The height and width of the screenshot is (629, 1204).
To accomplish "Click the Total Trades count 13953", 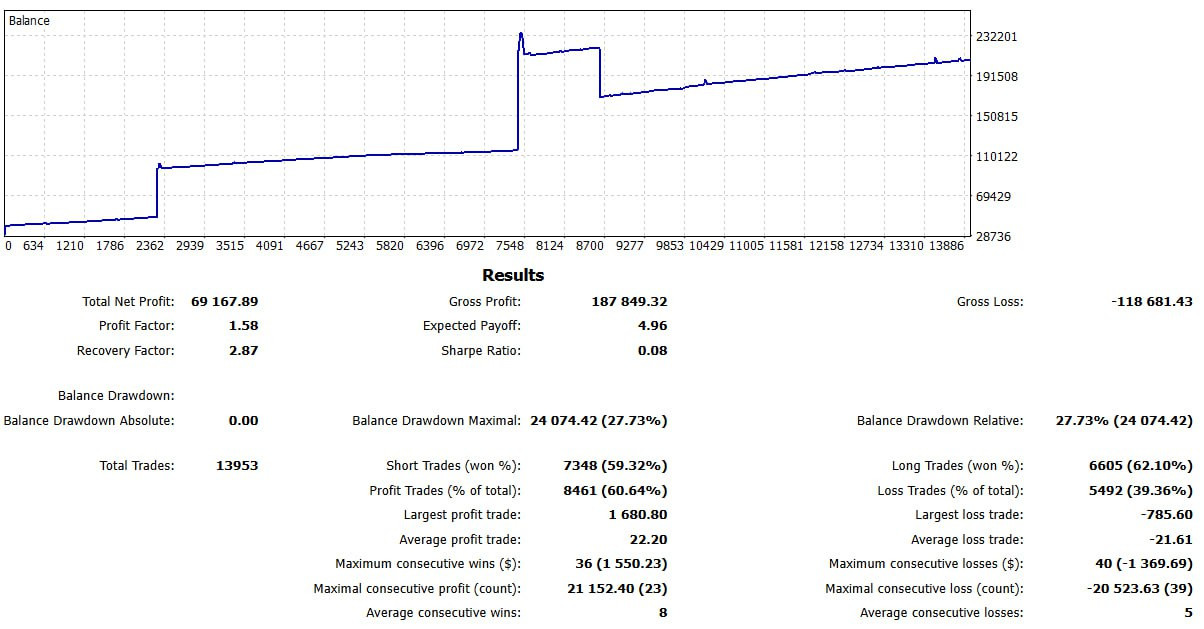I will 237,466.
